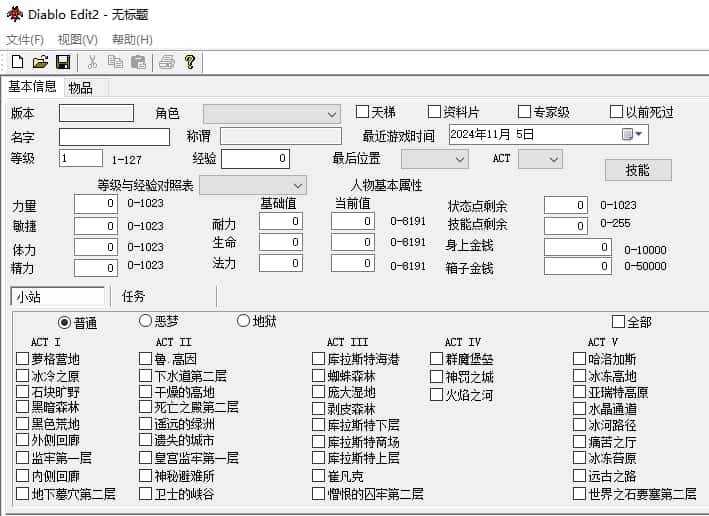This screenshot has height=516, width=709.
Task: Click the 身上金钱 field
Action: (x=578, y=247)
